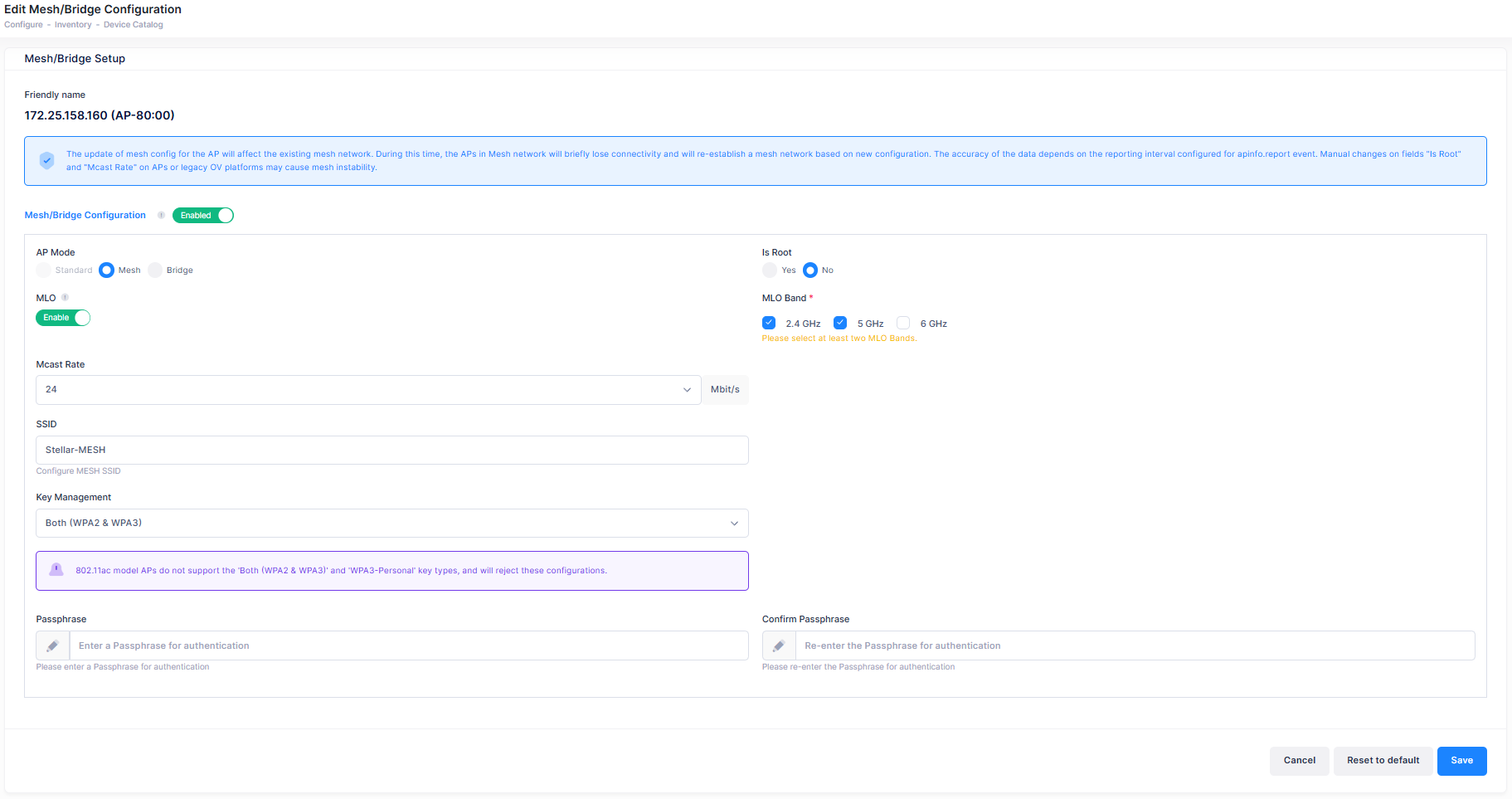Click the shield icon in blue notice
The width and height of the screenshot is (1512, 799).
(x=47, y=160)
